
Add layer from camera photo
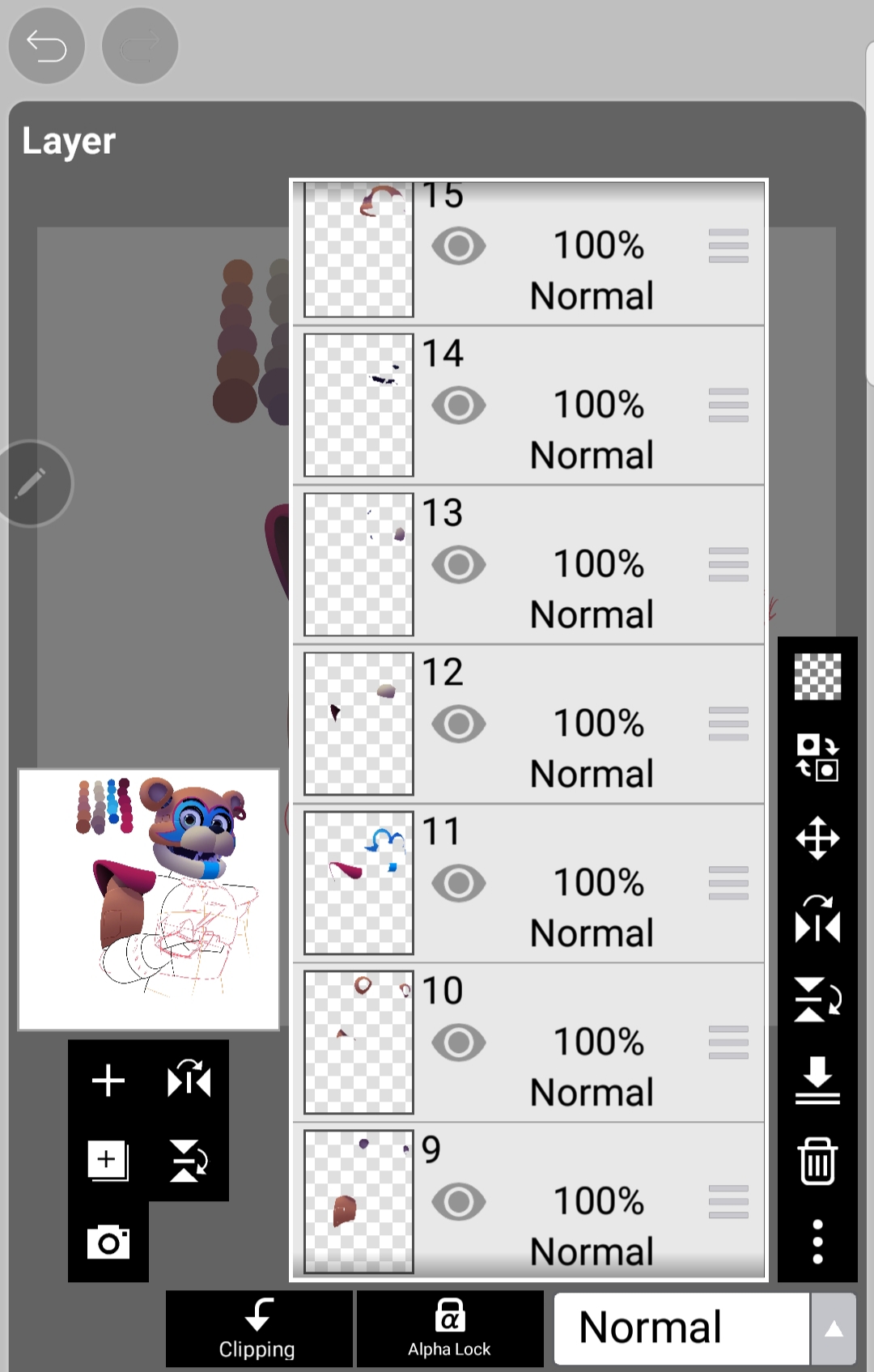108,1242
